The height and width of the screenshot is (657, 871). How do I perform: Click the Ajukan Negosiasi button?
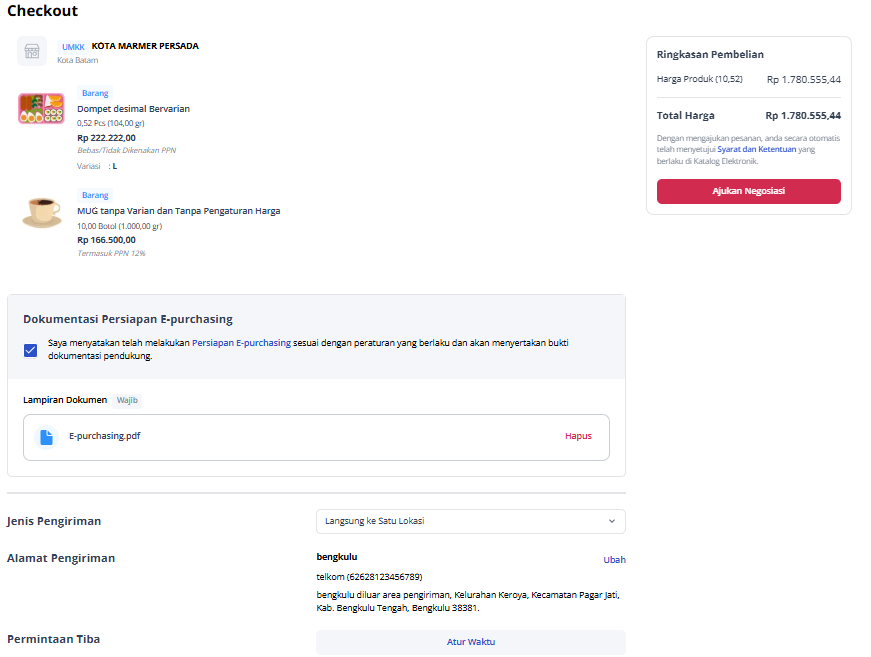tap(748, 191)
